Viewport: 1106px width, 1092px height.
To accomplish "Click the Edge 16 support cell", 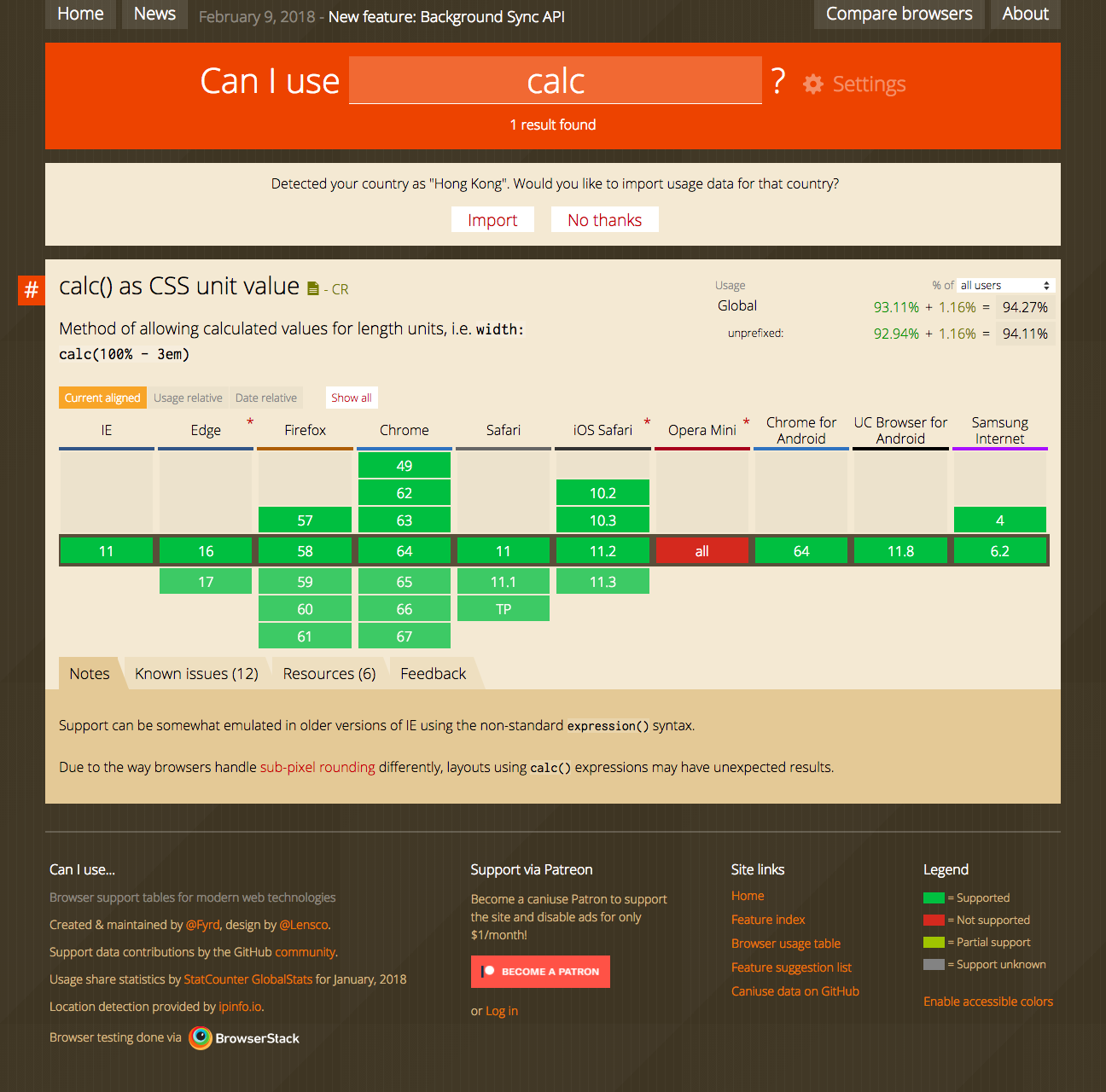I will coord(206,551).
